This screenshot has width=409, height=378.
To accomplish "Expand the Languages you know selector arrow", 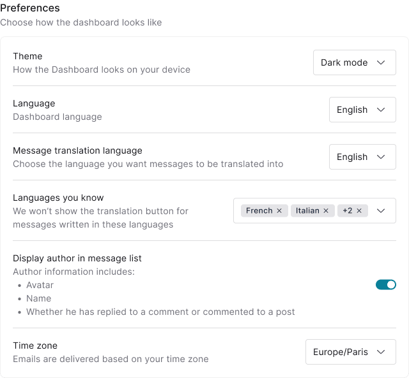I will (381, 211).
